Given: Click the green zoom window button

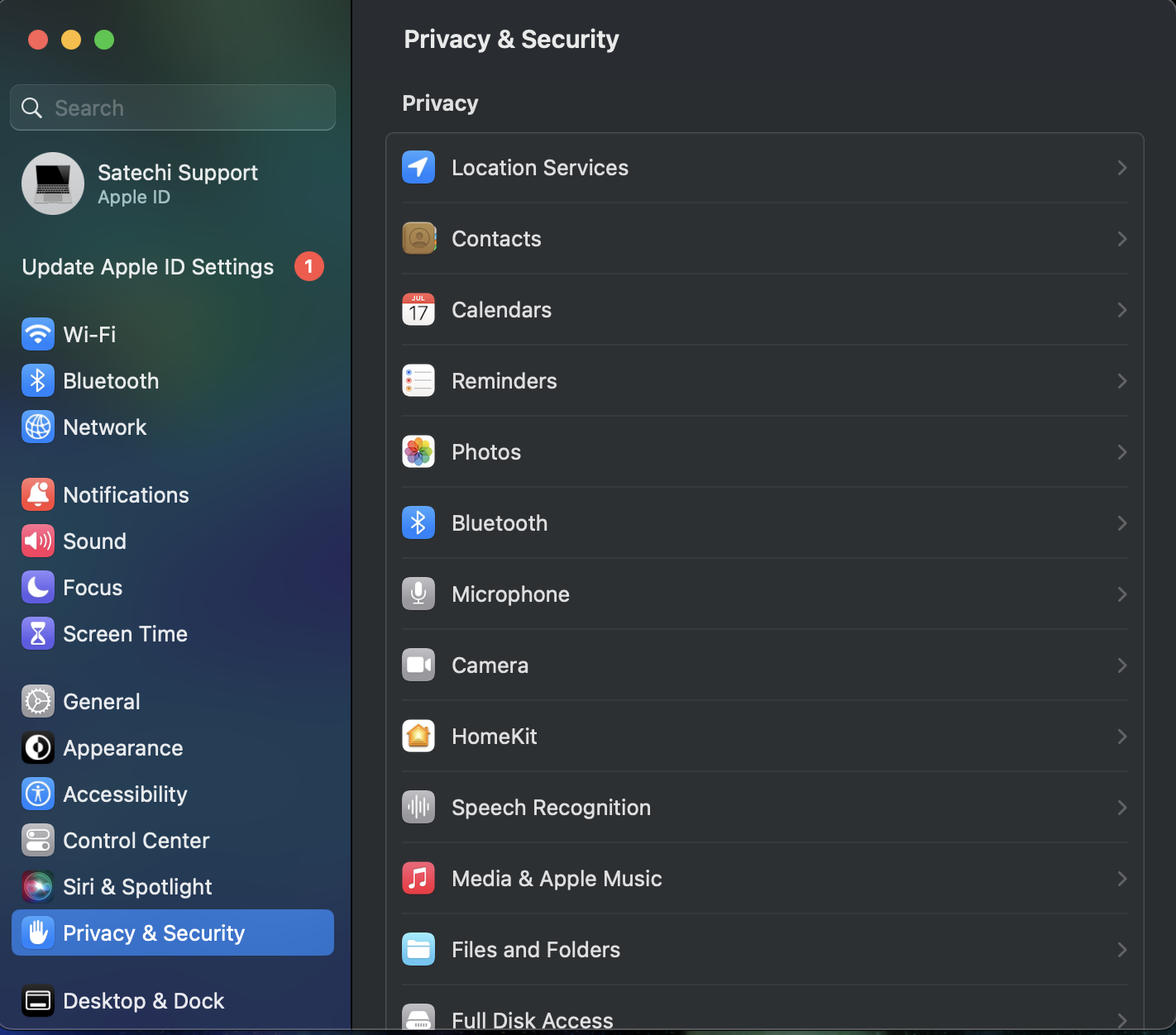Looking at the screenshot, I should (104, 40).
